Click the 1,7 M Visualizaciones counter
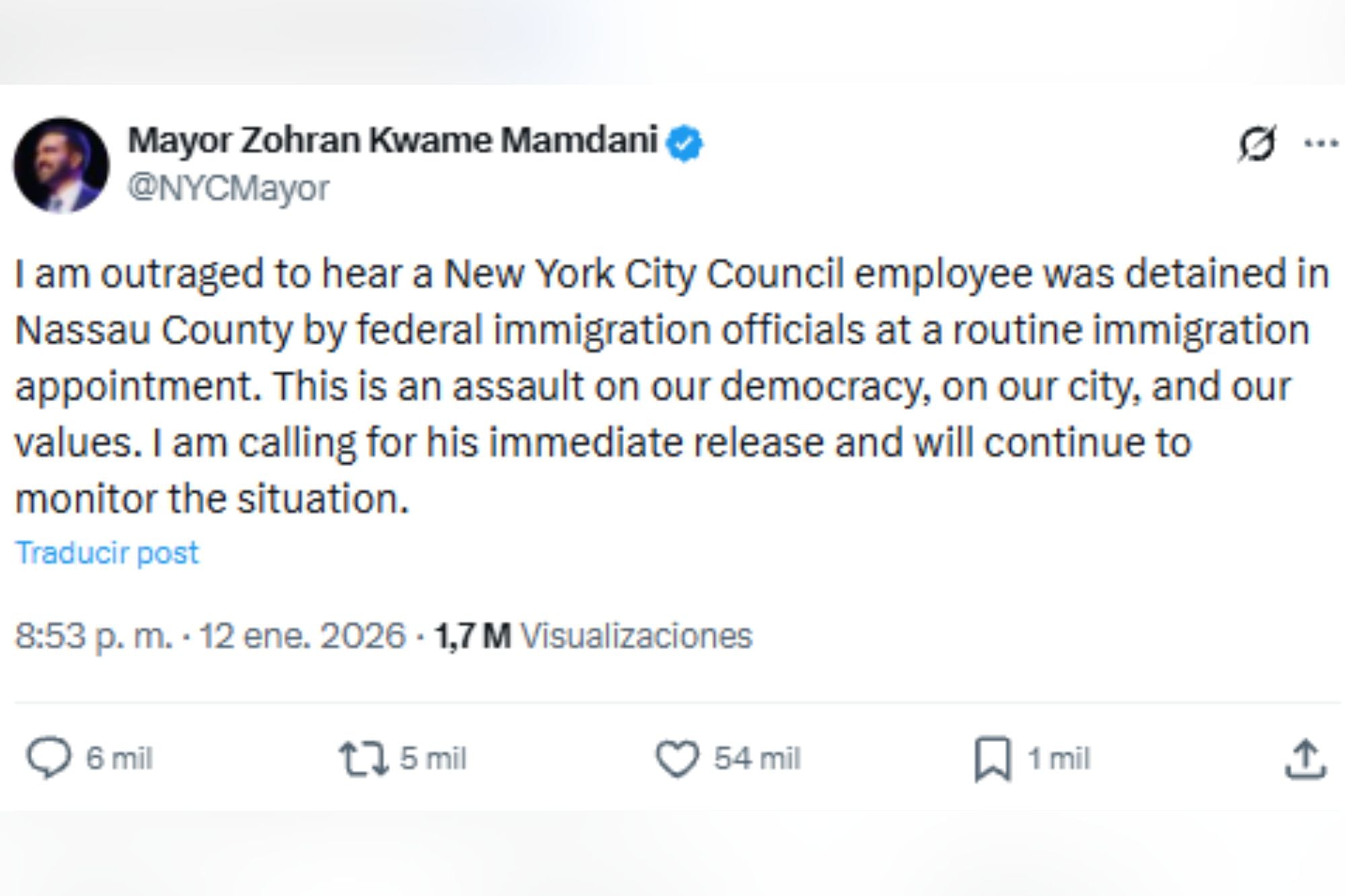Viewport: 1345px width, 896px height. click(x=592, y=630)
